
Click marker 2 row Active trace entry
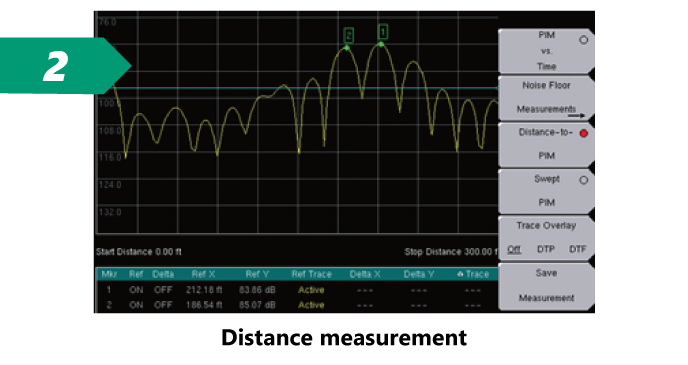[311, 305]
